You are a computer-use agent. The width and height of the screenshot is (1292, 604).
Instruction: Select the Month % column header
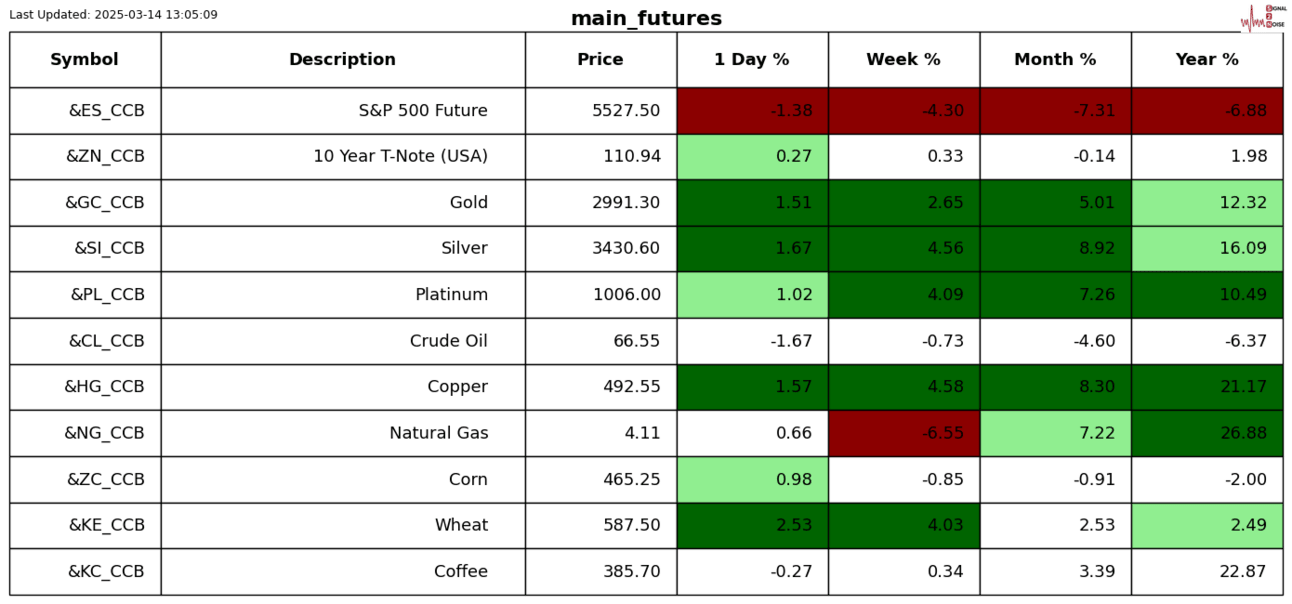point(1055,60)
